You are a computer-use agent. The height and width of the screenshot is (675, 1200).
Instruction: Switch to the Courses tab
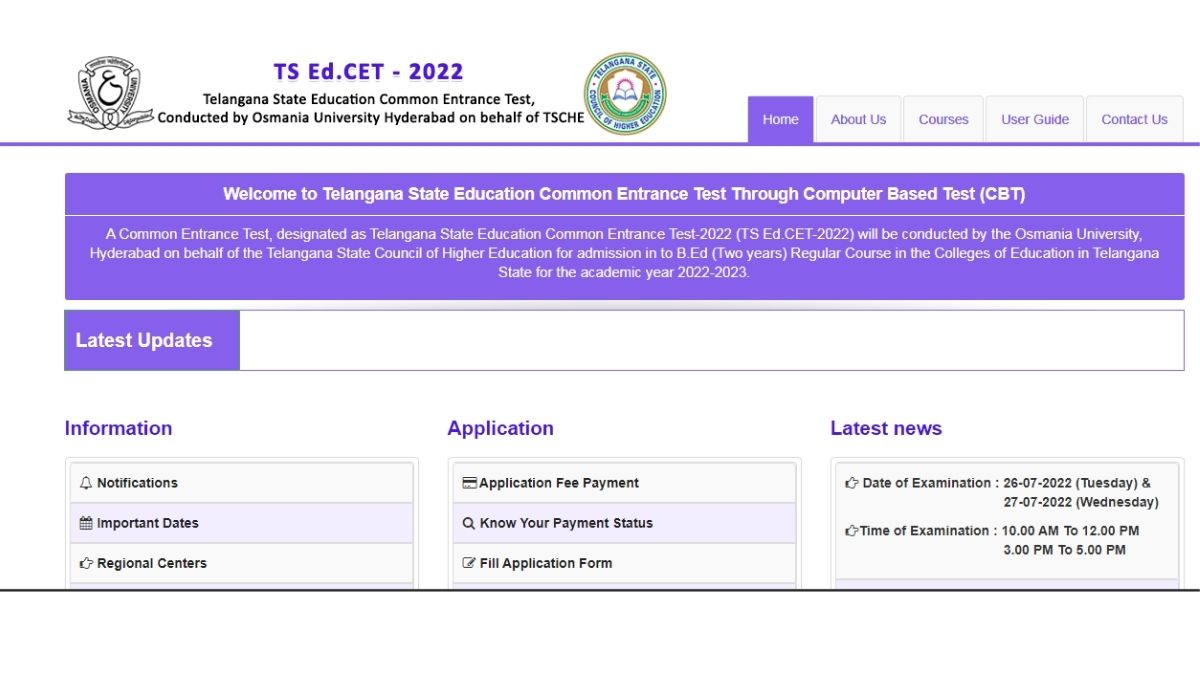coord(944,119)
